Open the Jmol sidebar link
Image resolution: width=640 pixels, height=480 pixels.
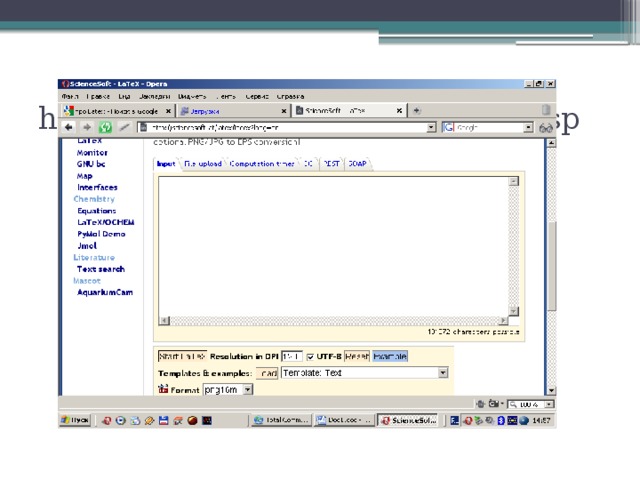click(87, 246)
